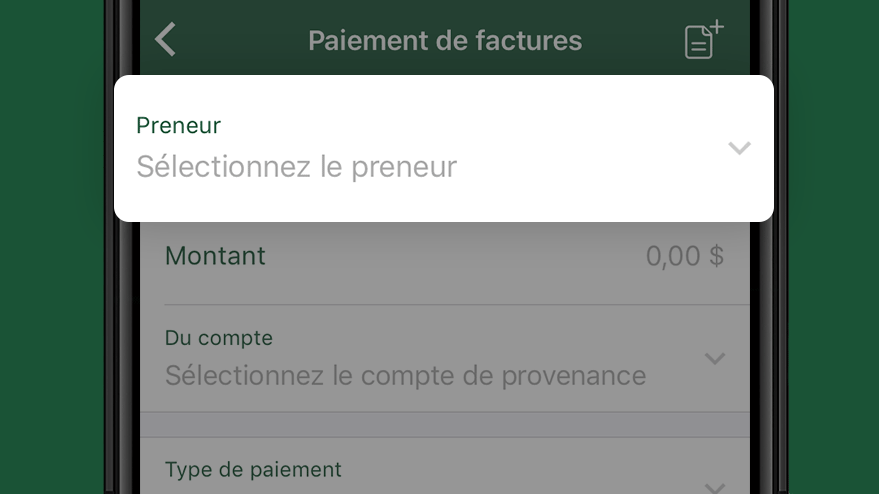
Task: Go back using the left chevron arrow
Action: [x=165, y=39]
